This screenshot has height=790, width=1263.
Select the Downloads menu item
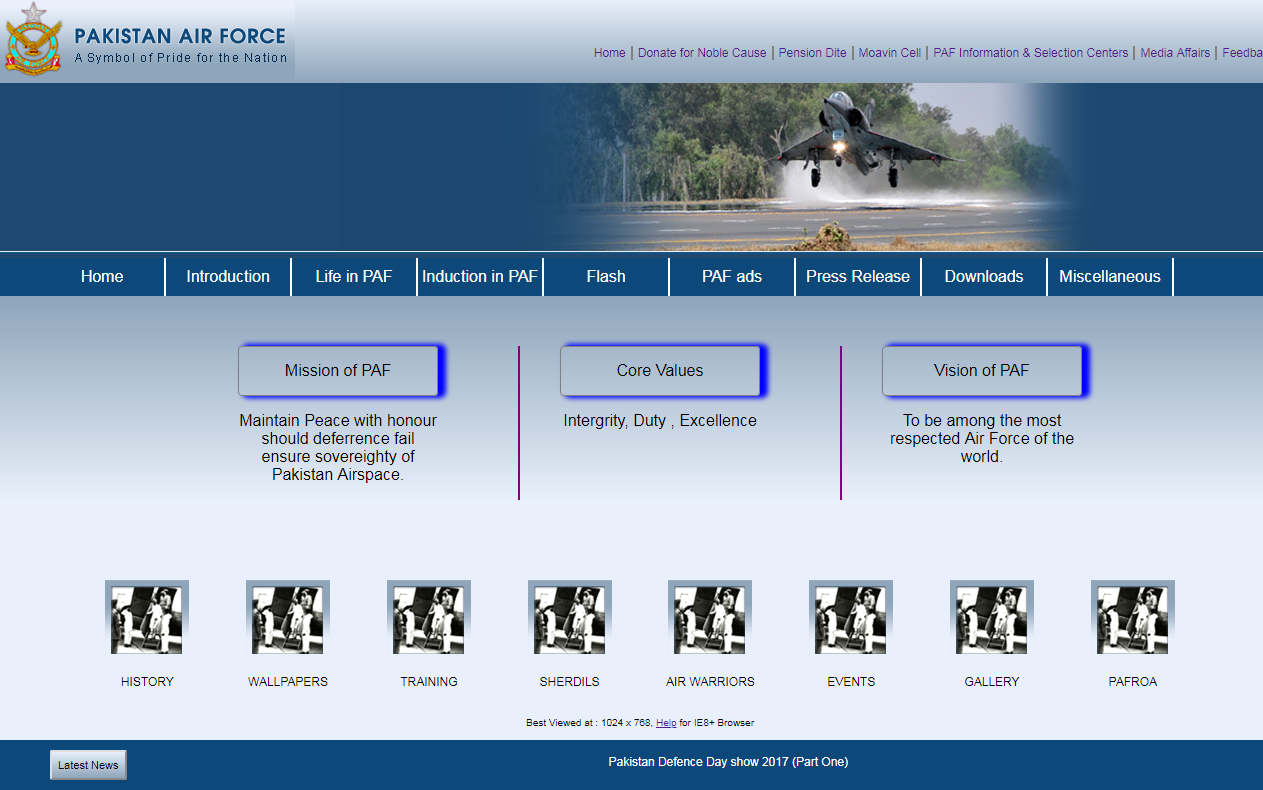[x=984, y=277]
